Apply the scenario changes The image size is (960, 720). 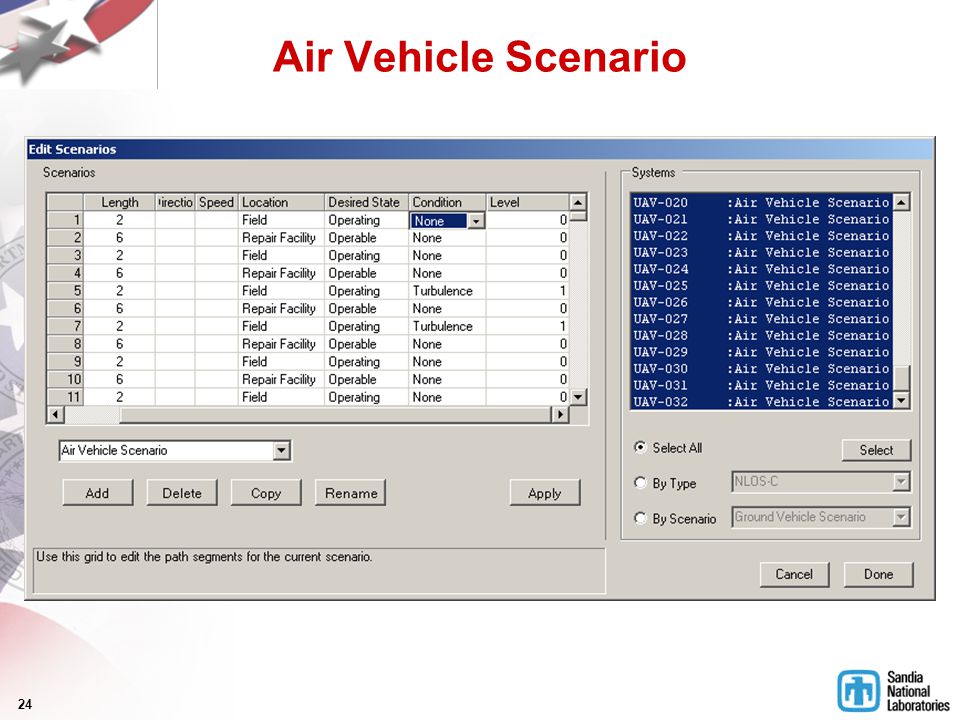click(545, 493)
